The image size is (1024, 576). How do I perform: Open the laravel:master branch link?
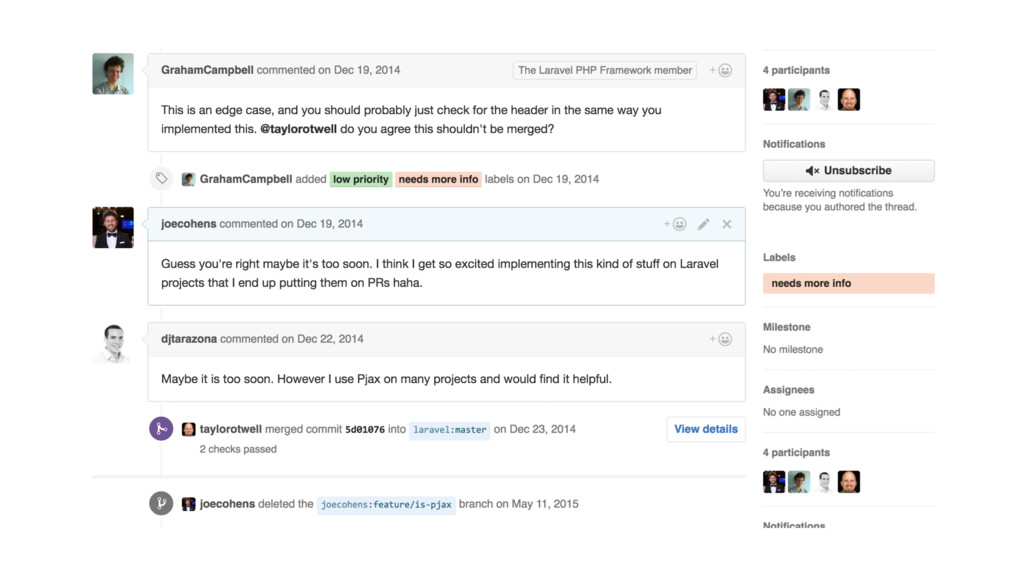(x=449, y=430)
